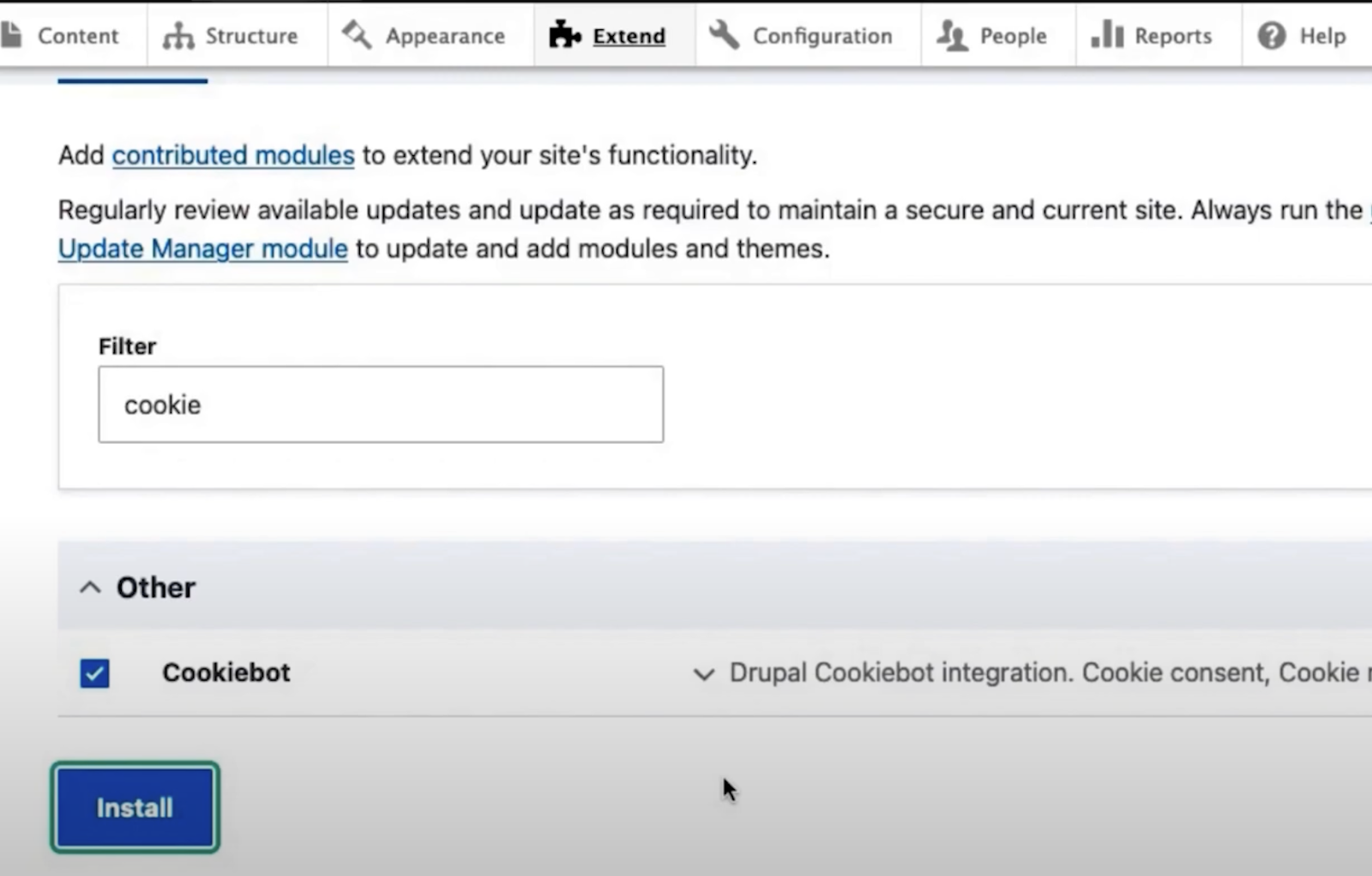Click the Configuration wrench icon
The width and height of the screenshot is (1372, 876).
(725, 35)
